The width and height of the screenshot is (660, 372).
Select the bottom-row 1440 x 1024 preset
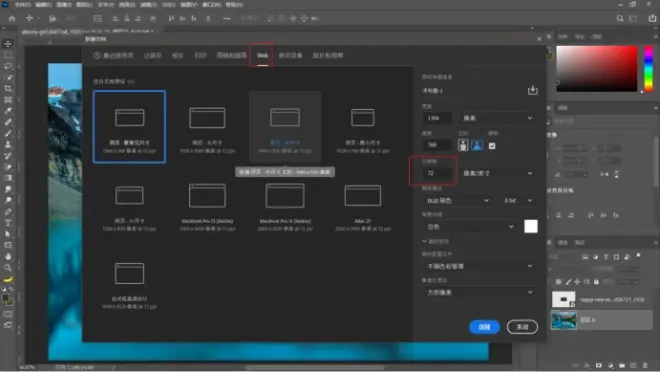[129, 283]
